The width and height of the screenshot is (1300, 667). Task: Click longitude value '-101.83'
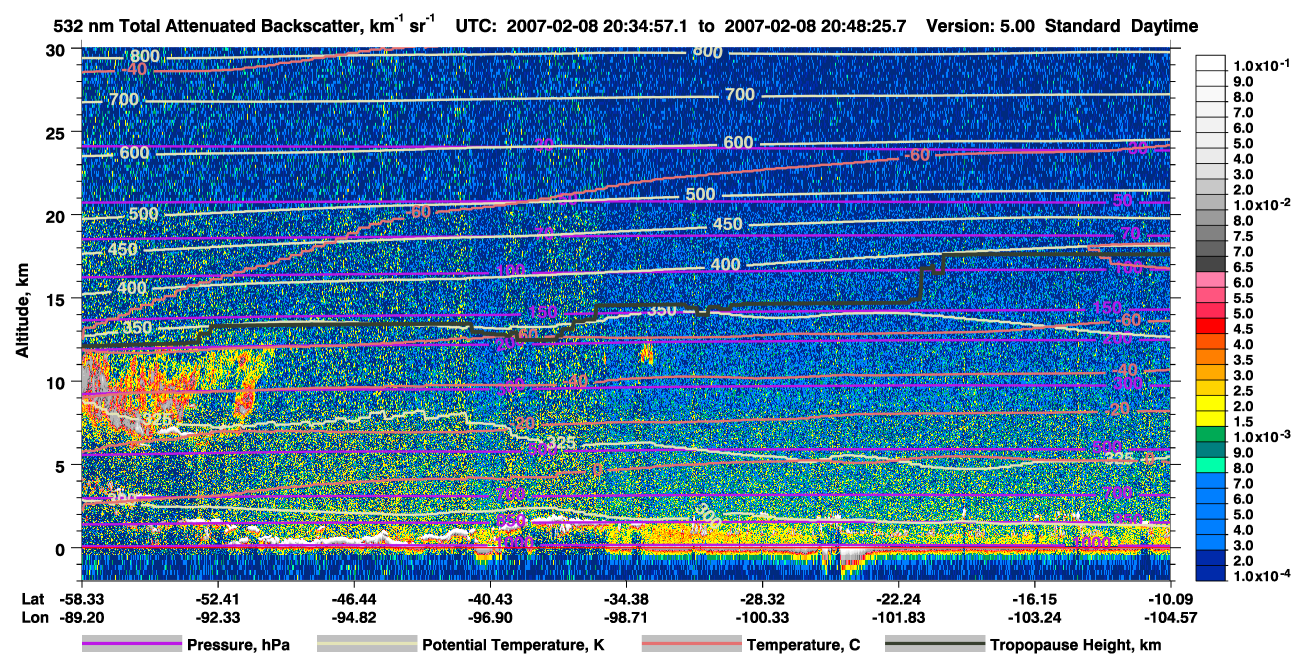point(898,617)
